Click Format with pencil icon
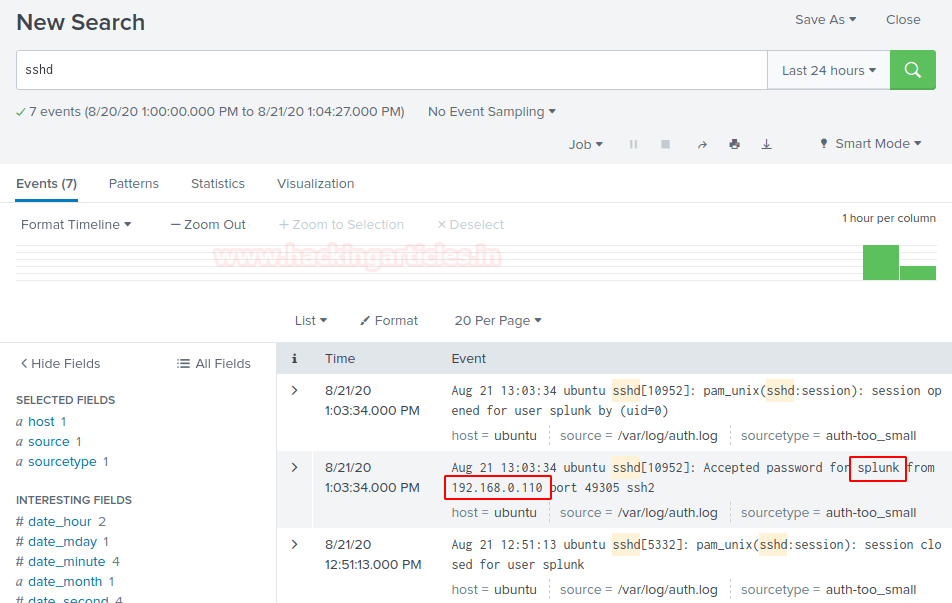952x603 pixels. 389,321
